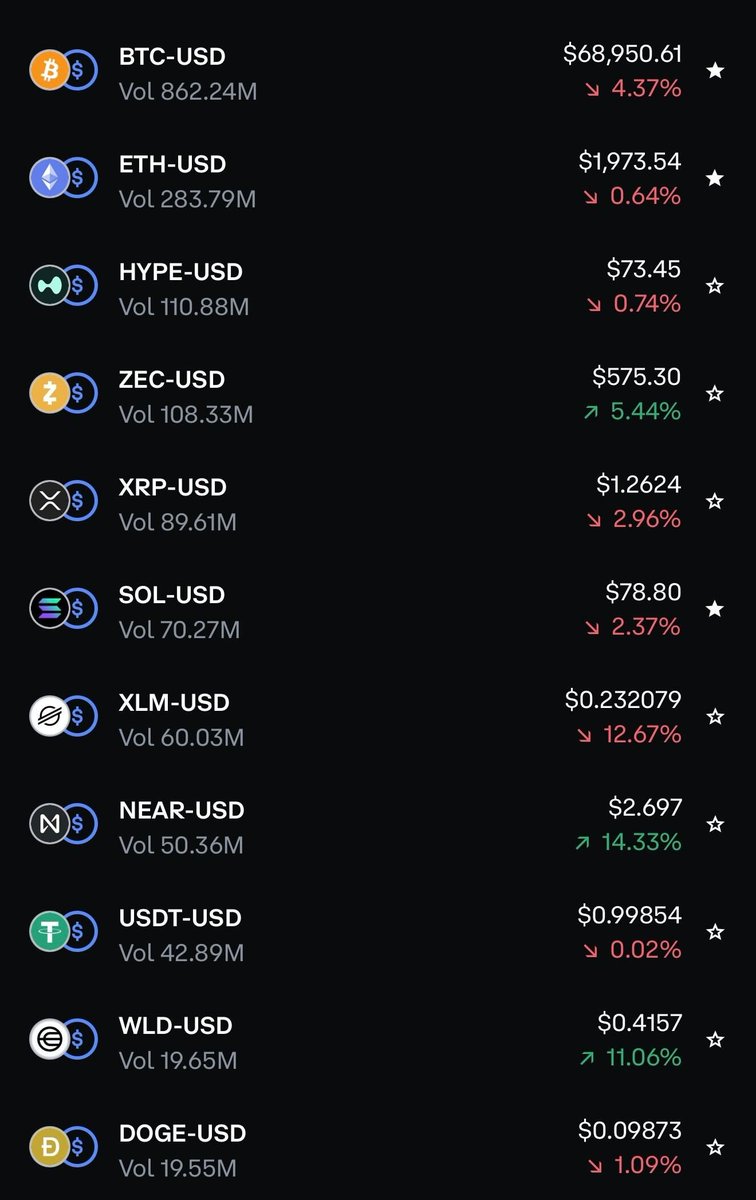Open the XRP coin logo
The width and height of the screenshot is (756, 1200).
tap(49, 501)
